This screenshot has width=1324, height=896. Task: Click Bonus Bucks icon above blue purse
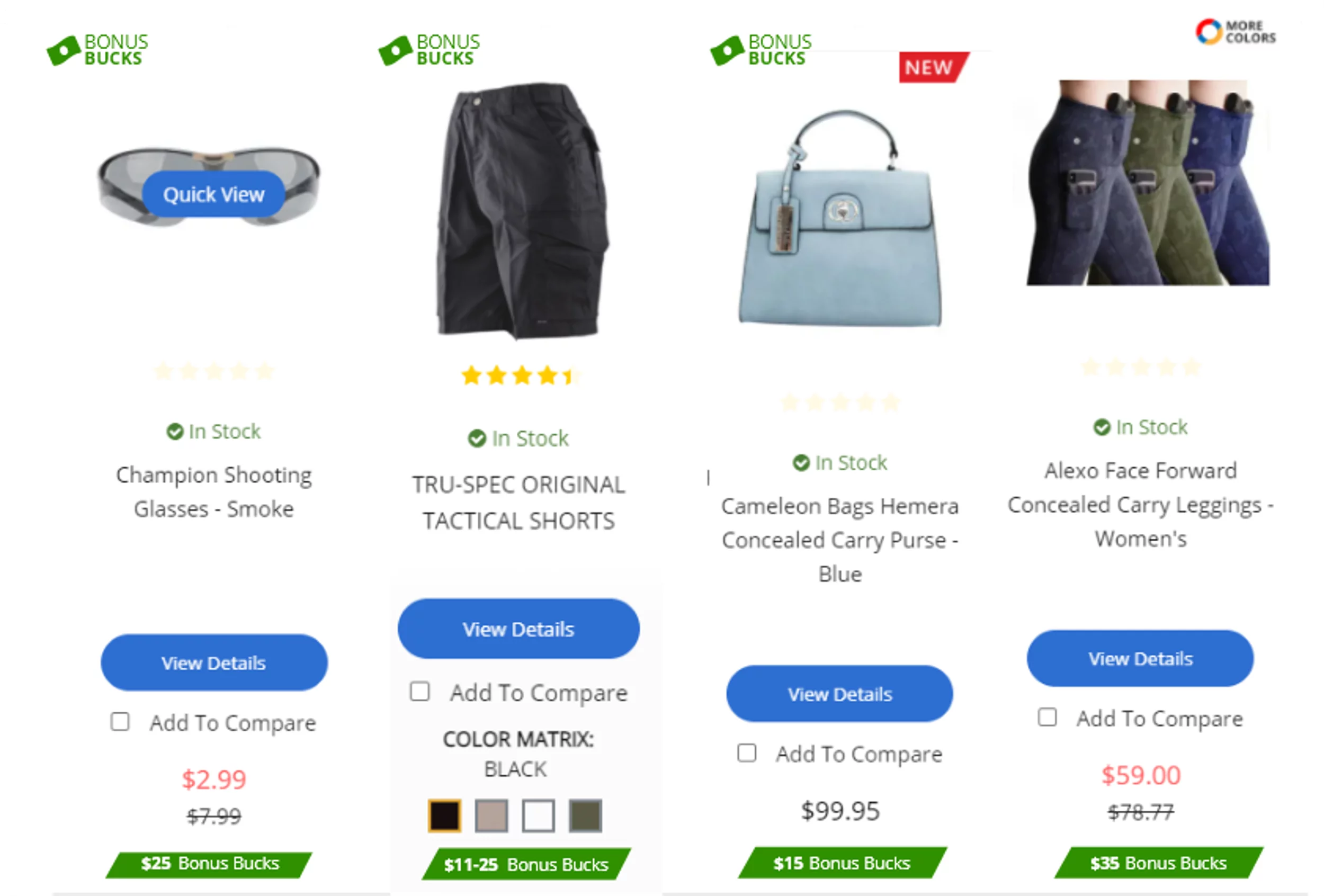pos(761,50)
